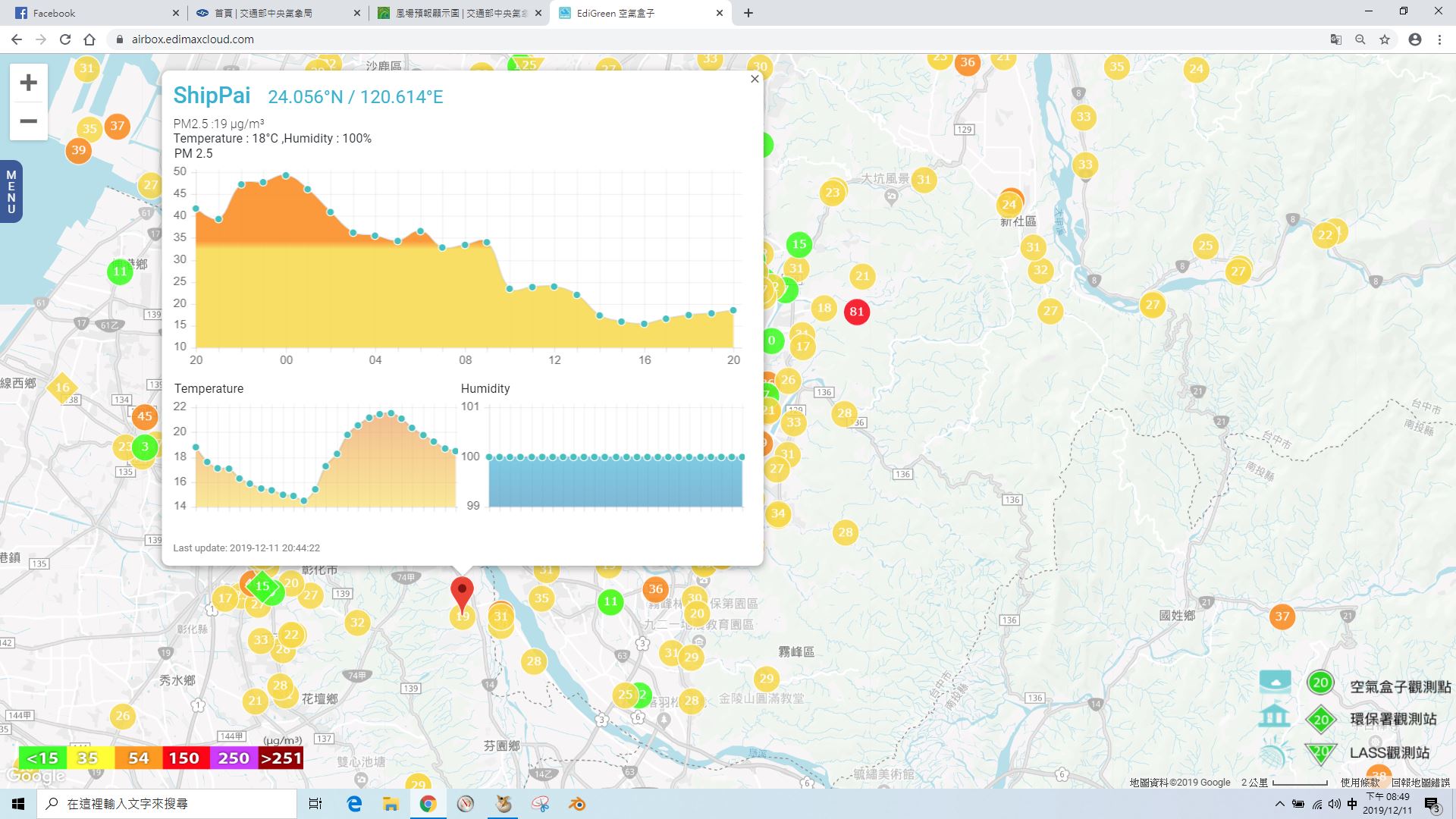Open a new browser tab
1456x819 pixels.
(748, 13)
